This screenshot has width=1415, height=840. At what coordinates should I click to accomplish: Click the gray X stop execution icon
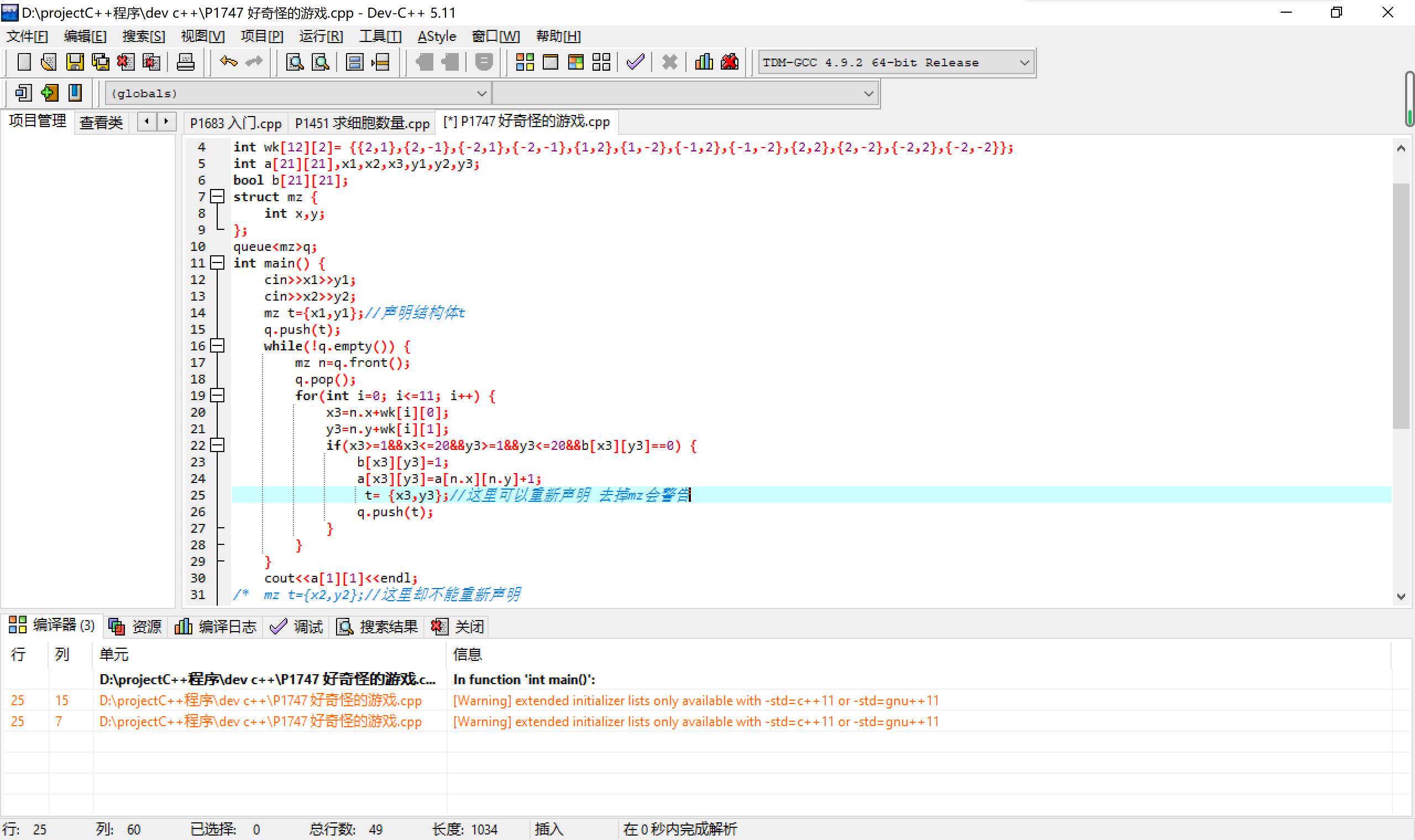click(x=669, y=62)
